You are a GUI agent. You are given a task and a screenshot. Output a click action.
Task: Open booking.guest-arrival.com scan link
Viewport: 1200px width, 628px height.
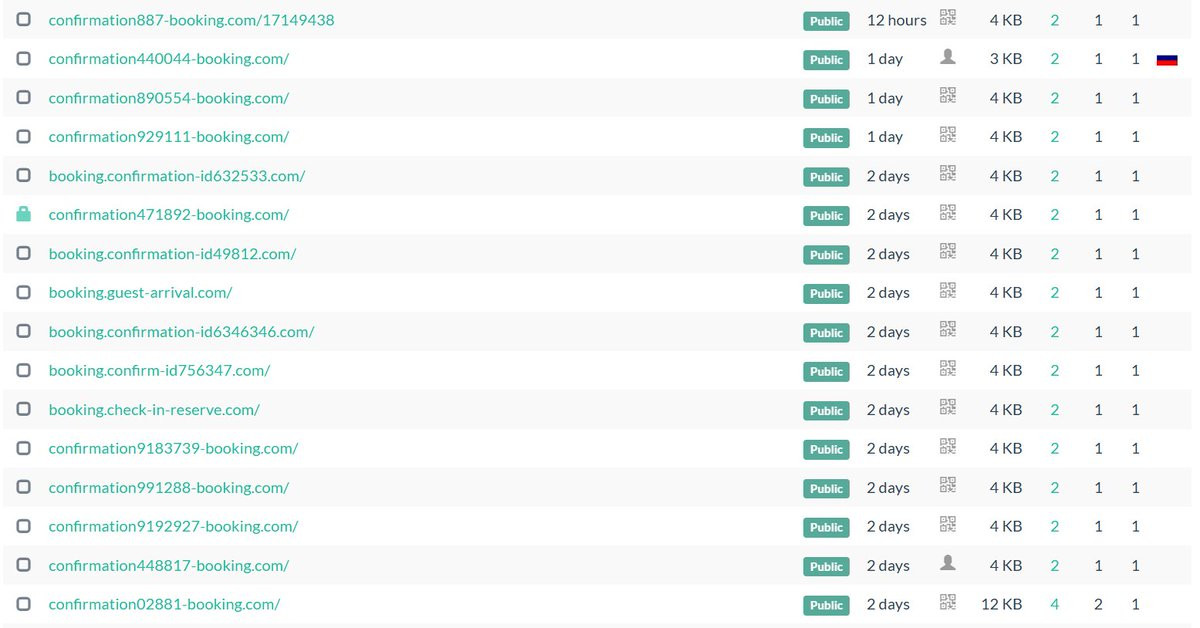pos(141,293)
